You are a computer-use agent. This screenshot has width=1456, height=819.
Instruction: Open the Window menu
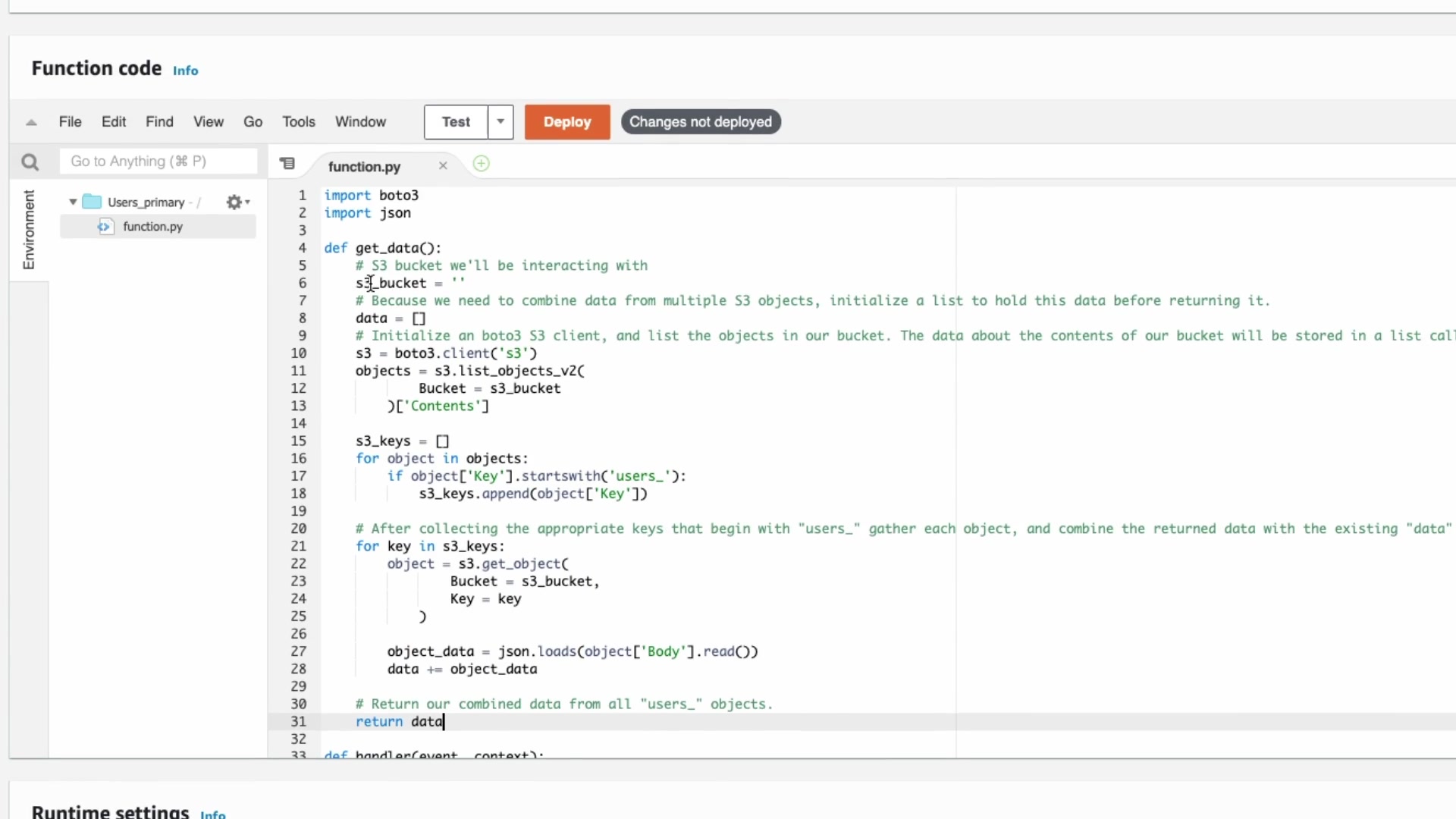(x=360, y=122)
